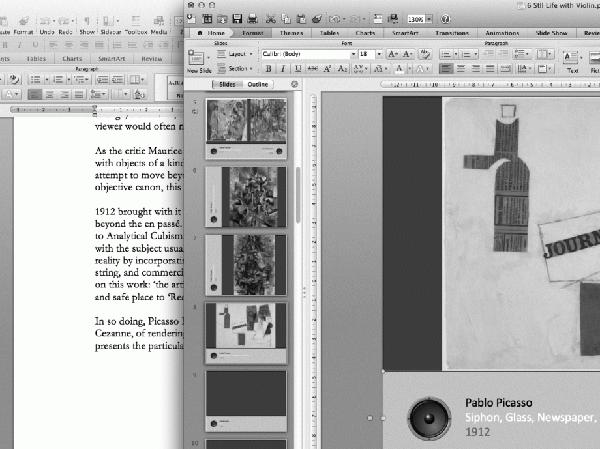Click the Undo arrow in PowerPoint toolbar
Viewport: 600px width, 449px height.
click(335, 19)
